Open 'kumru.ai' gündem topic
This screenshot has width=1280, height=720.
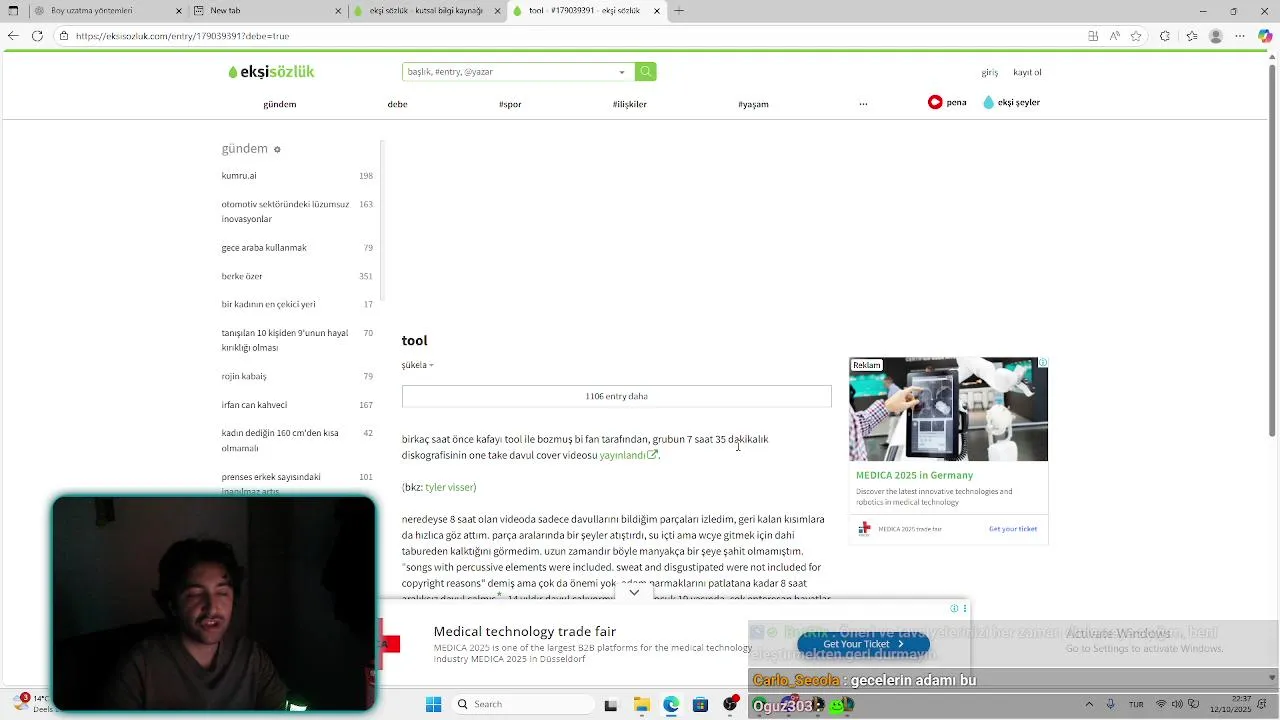[x=239, y=176]
